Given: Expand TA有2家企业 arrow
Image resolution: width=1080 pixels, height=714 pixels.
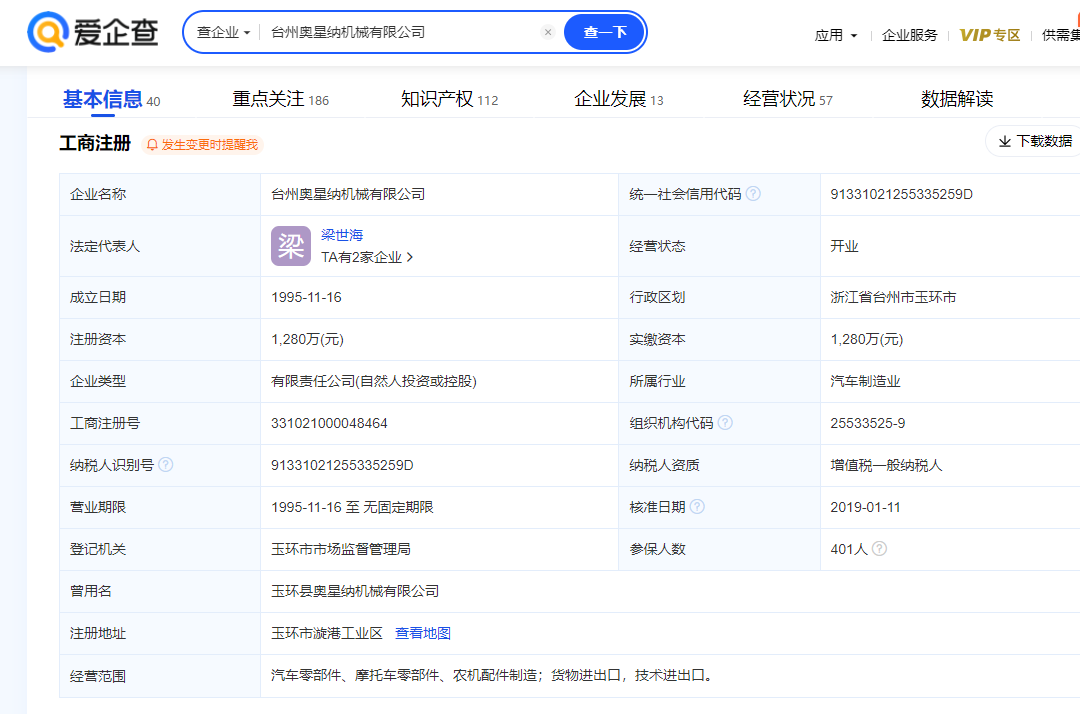Looking at the screenshot, I should pos(367,258).
